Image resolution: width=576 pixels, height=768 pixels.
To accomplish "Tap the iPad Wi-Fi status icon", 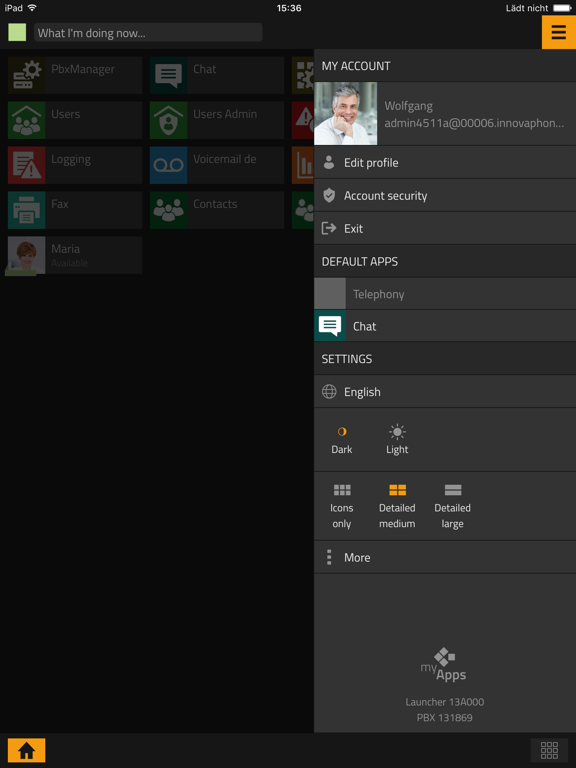I will coord(32,7).
